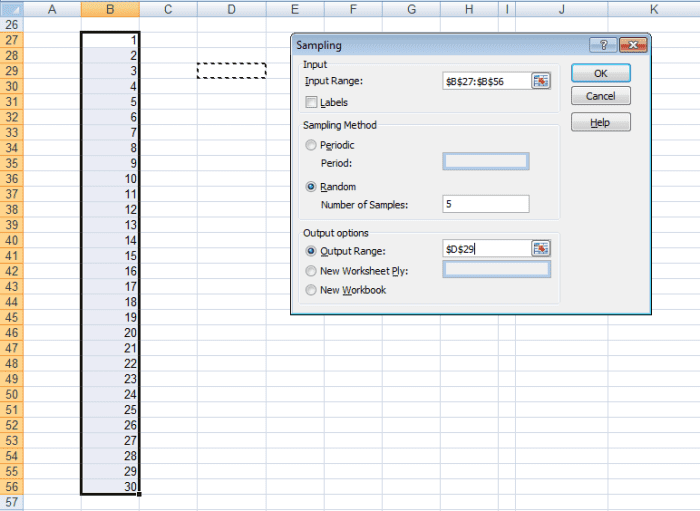The image size is (700, 511).
Task: Select row 40 header
Action: (12, 240)
